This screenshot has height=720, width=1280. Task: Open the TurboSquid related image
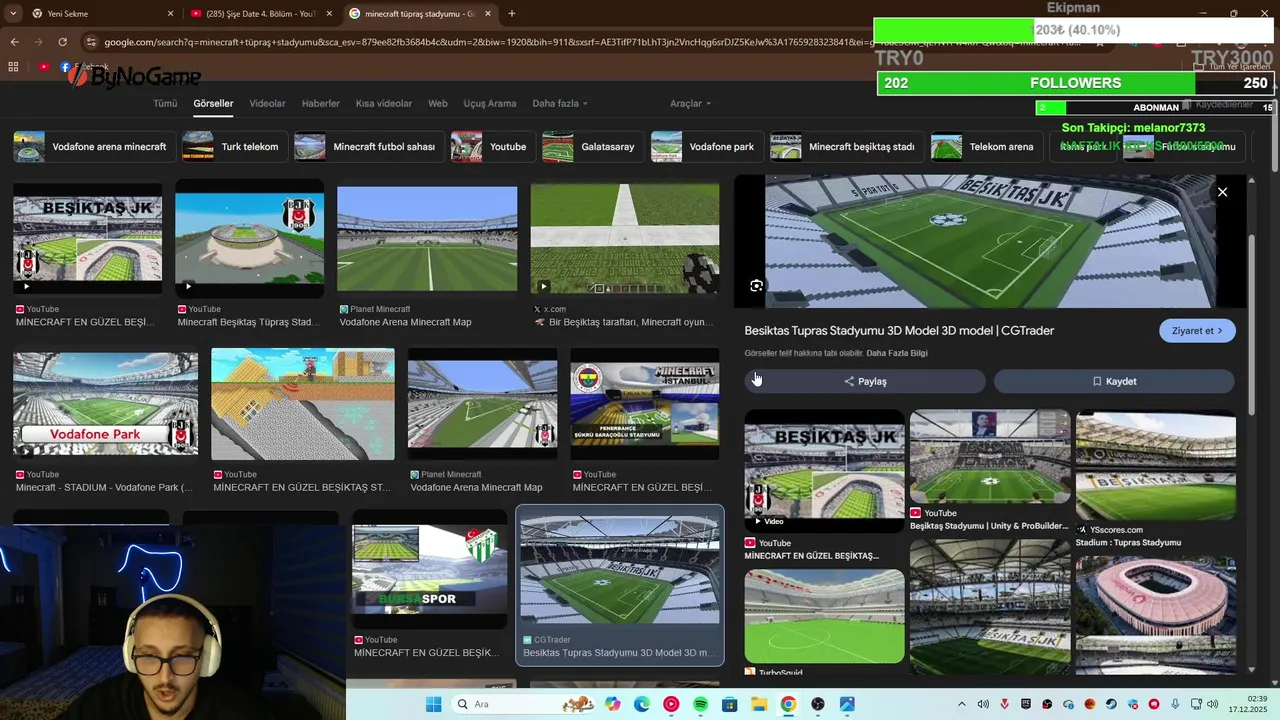(824, 616)
